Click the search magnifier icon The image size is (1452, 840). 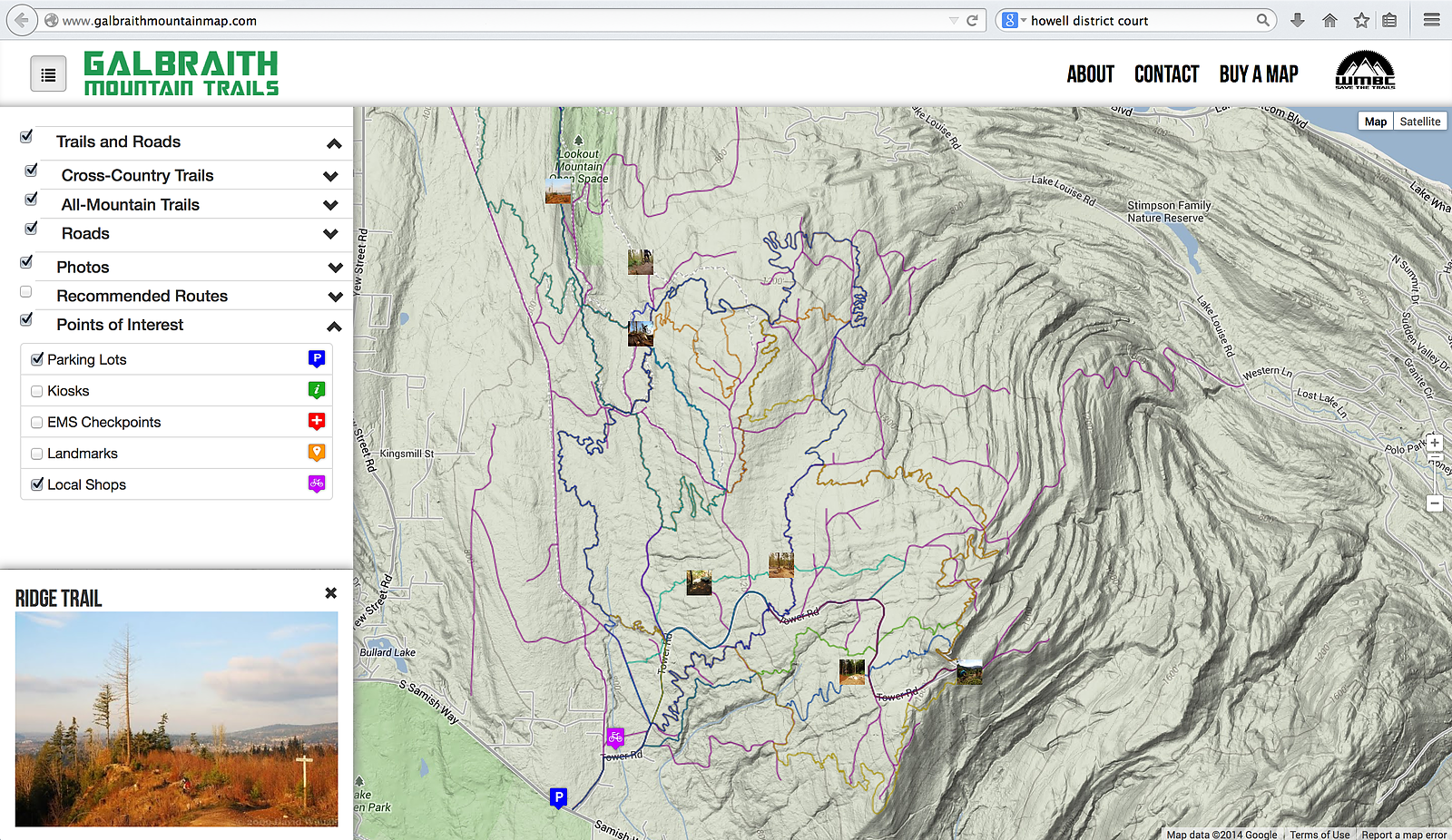click(1262, 20)
